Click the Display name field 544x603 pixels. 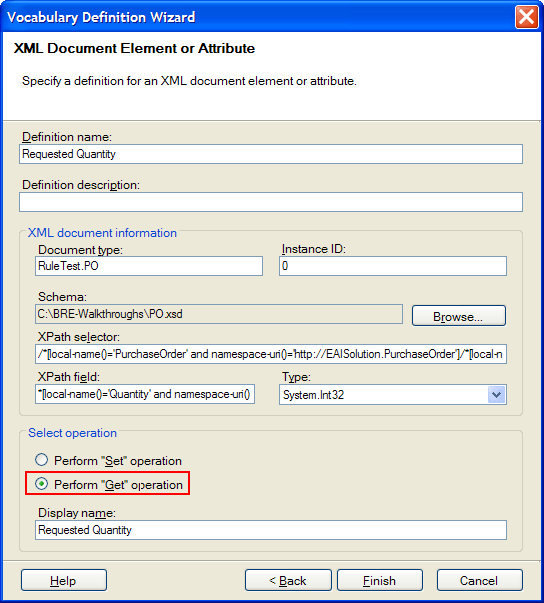pos(271,530)
